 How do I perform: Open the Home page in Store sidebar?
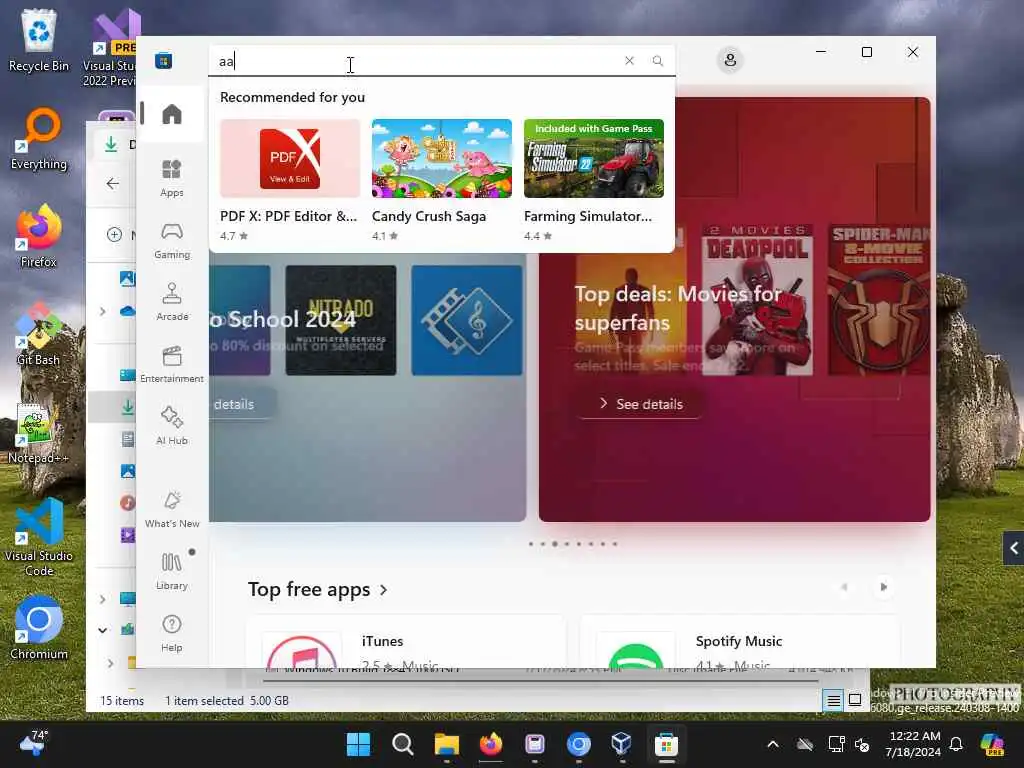[172, 114]
